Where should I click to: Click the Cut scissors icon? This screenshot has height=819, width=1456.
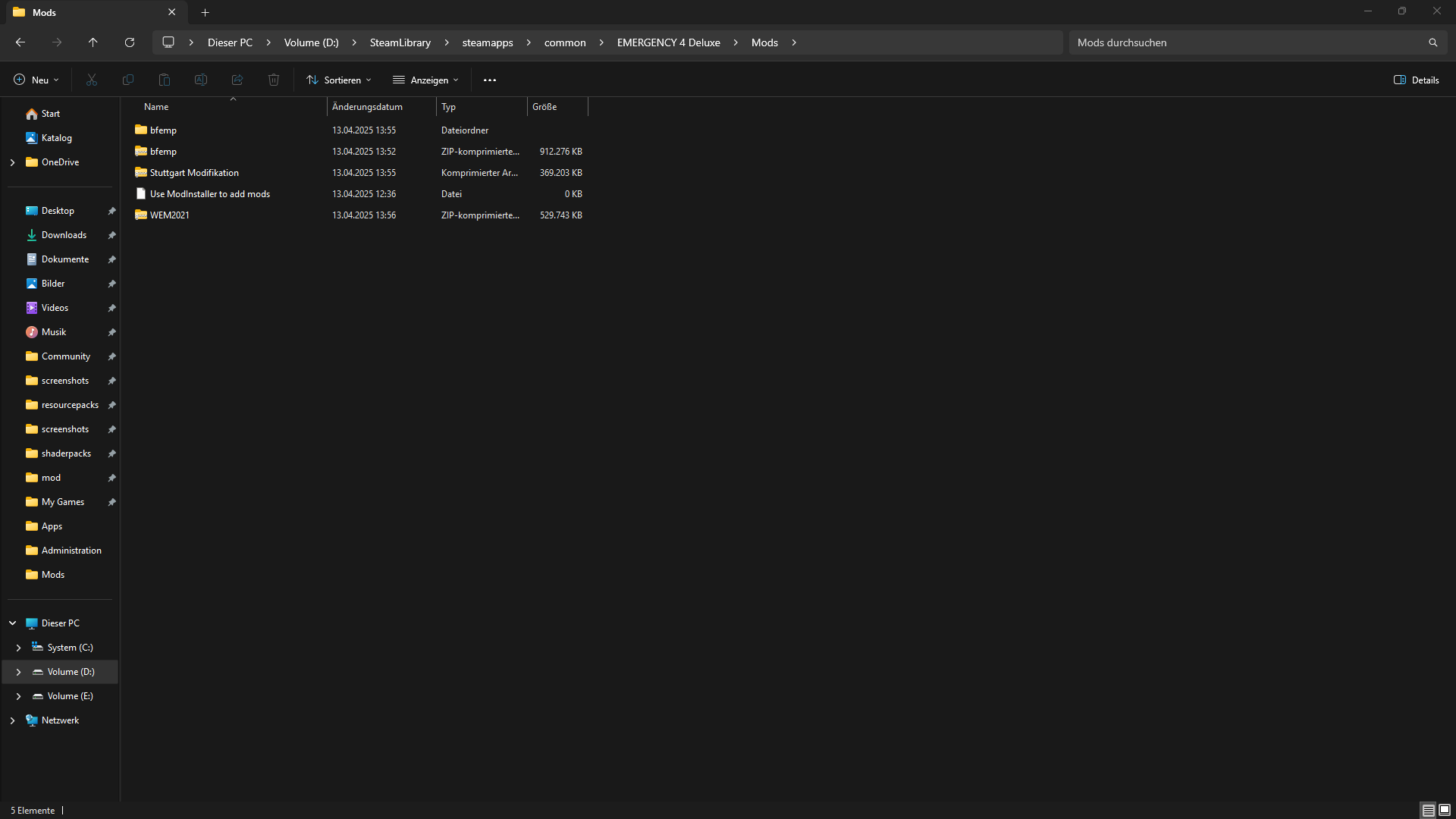[92, 80]
